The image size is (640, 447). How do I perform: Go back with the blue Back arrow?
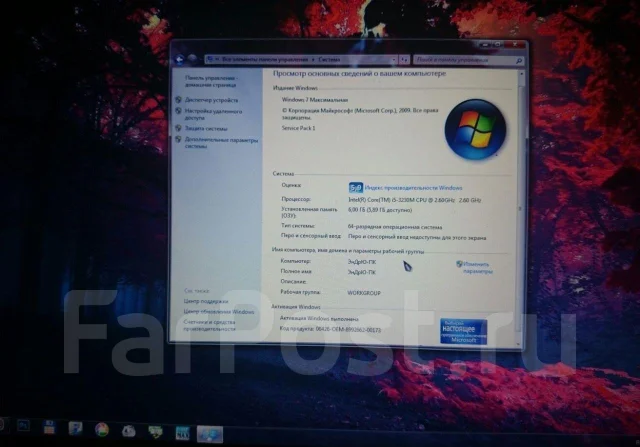[179, 60]
